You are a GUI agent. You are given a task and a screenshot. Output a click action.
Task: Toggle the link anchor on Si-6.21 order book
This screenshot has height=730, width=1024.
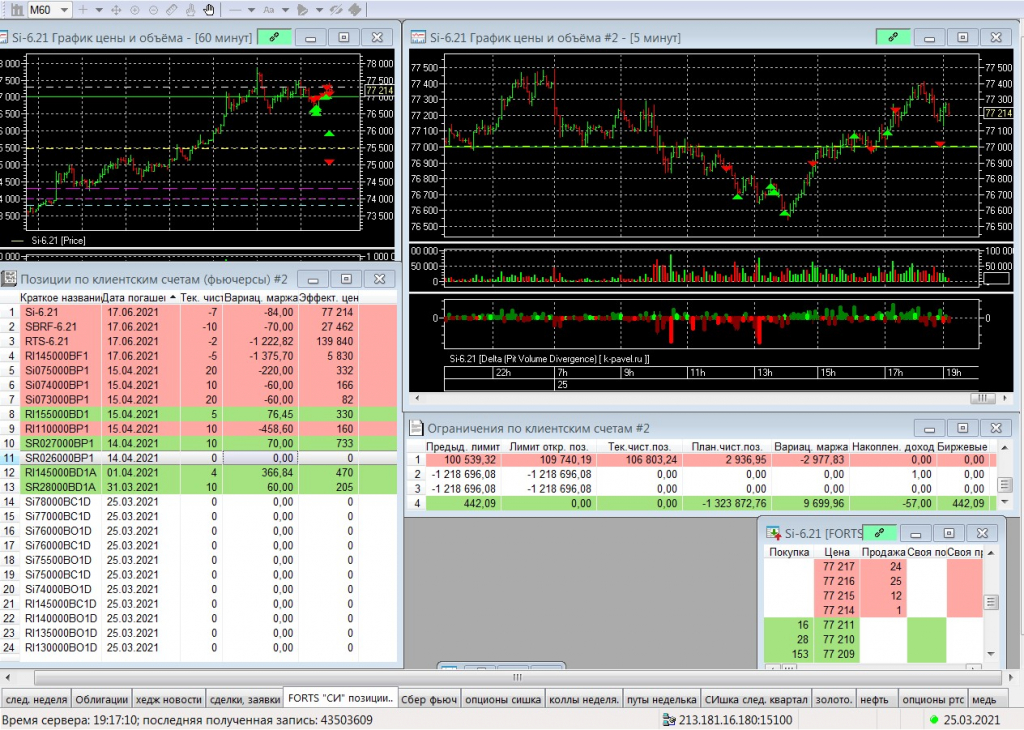point(879,533)
